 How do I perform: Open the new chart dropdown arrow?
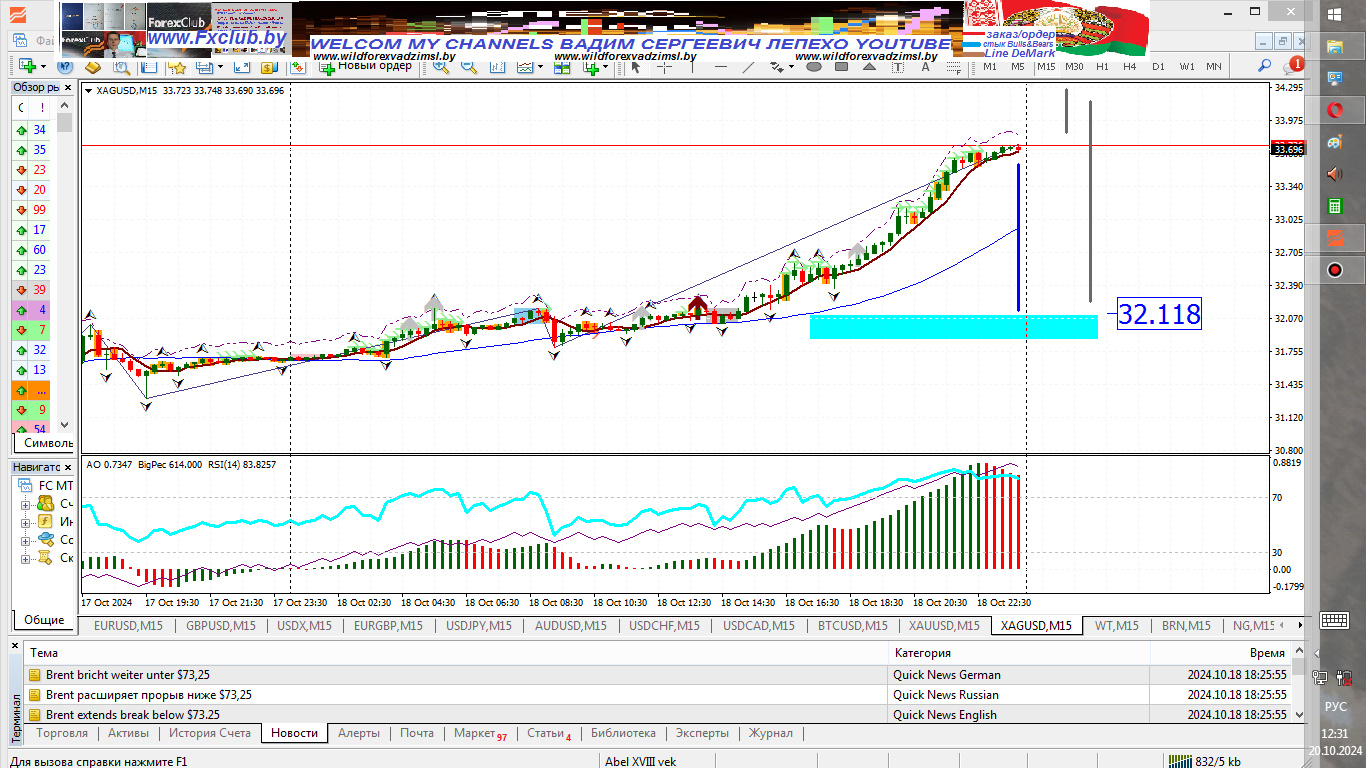[x=44, y=67]
